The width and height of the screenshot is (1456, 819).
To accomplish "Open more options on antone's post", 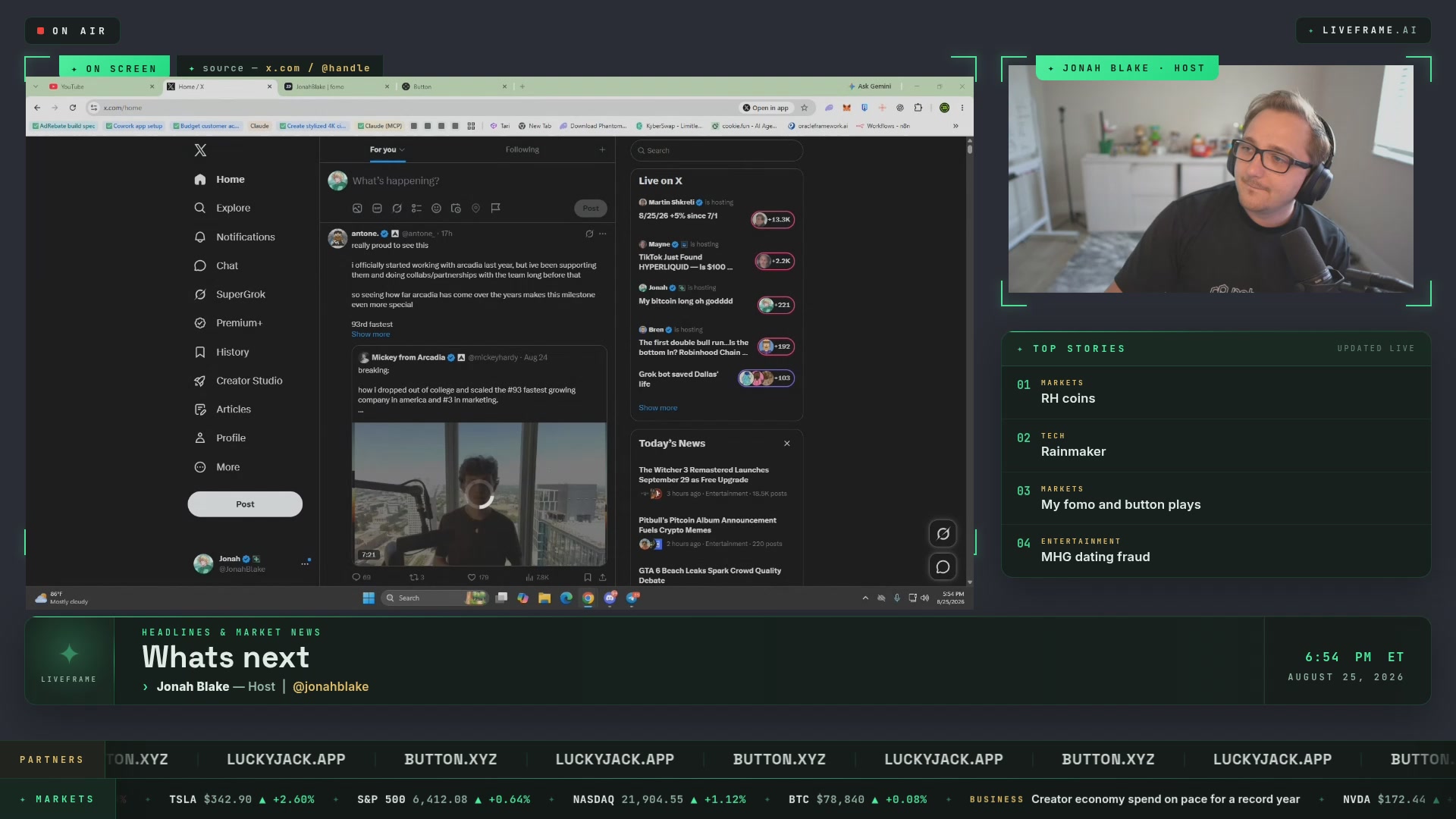I will (x=603, y=234).
